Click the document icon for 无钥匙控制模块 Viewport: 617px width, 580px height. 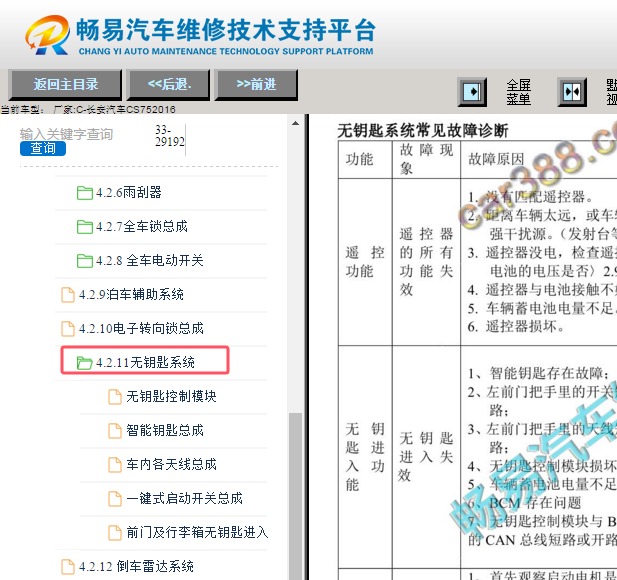115,397
